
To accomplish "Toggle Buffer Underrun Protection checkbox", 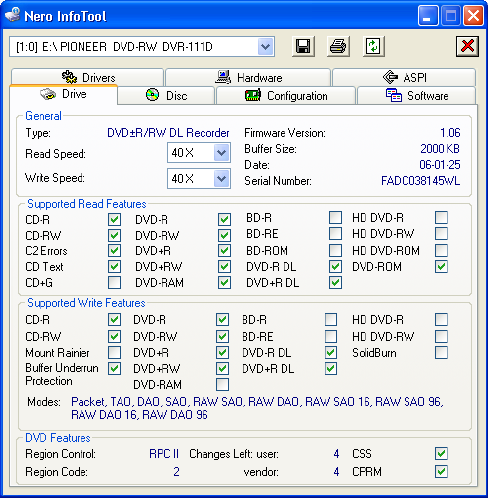I will (x=114, y=368).
